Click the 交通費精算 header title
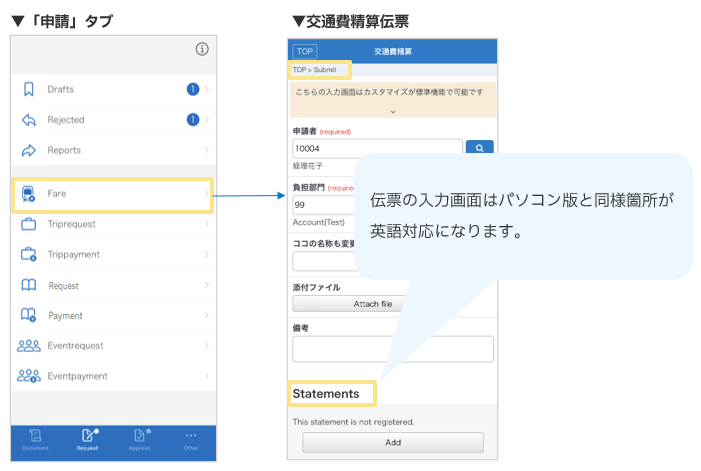 pos(393,51)
